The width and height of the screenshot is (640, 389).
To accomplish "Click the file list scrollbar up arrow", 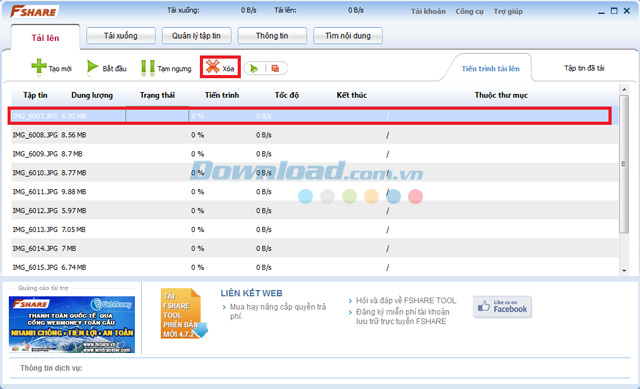I will pos(624,89).
